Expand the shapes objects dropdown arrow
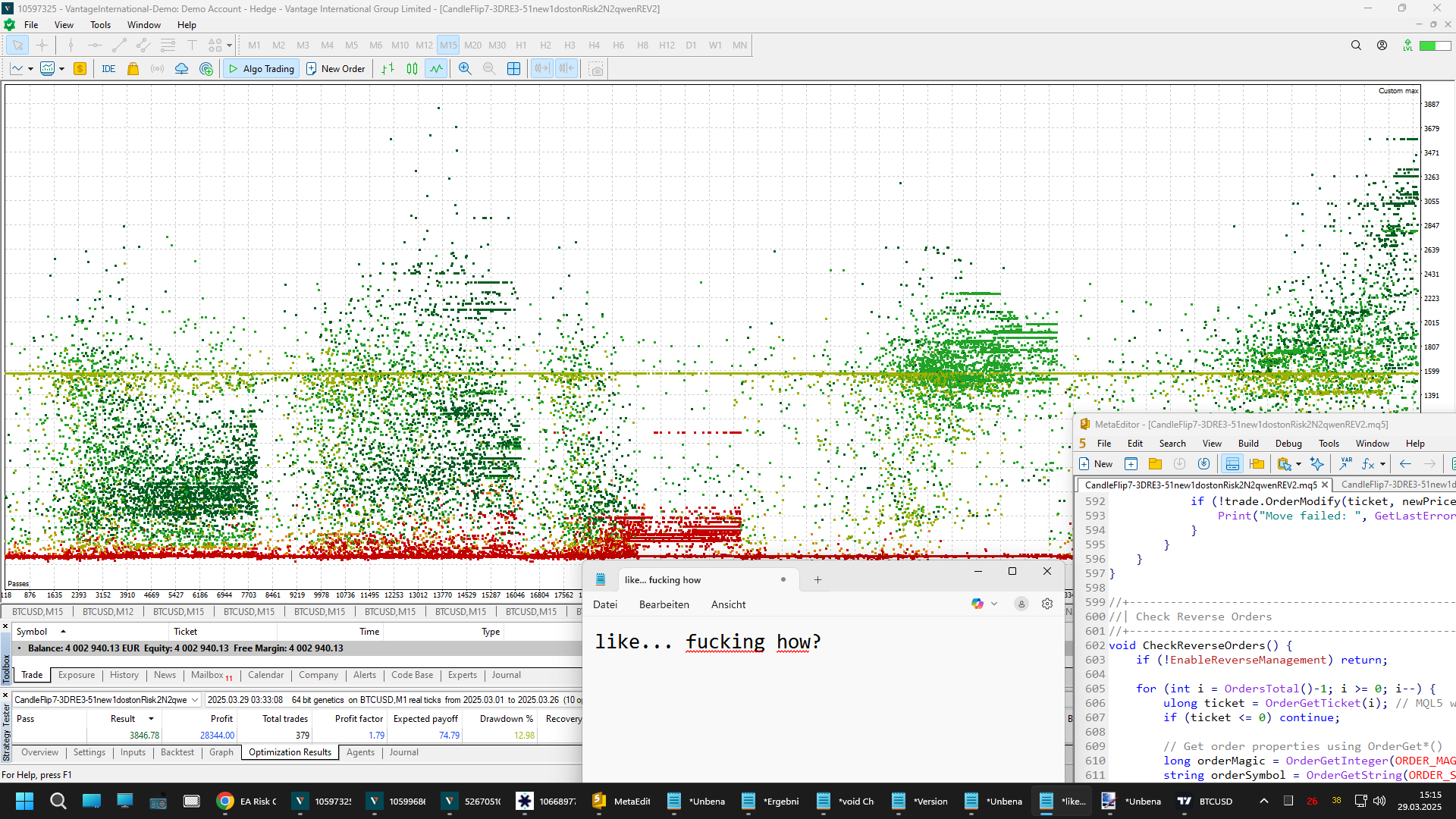This screenshot has width=1456, height=819. pos(229,45)
